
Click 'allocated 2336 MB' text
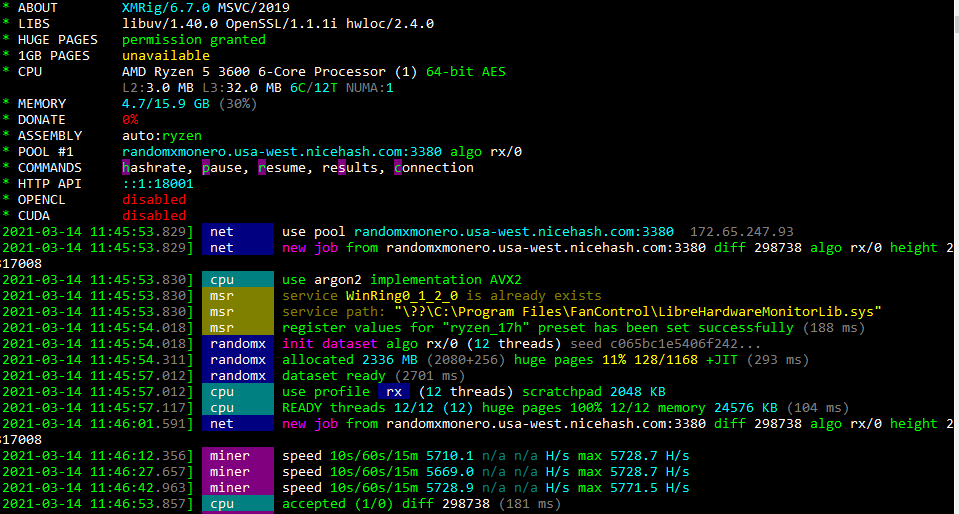click(x=350, y=359)
